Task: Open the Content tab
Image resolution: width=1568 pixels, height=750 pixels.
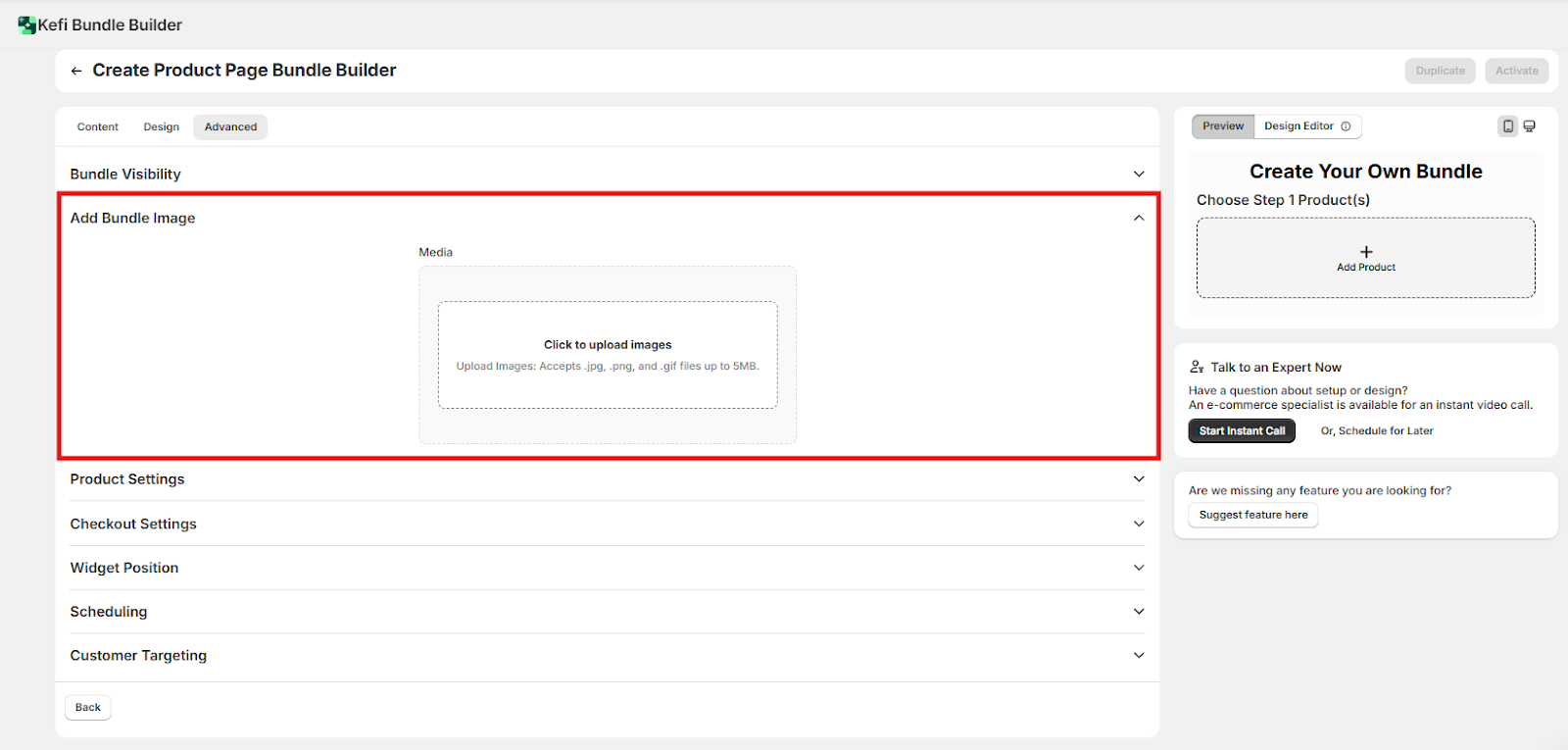Action: pyautogui.click(x=98, y=127)
